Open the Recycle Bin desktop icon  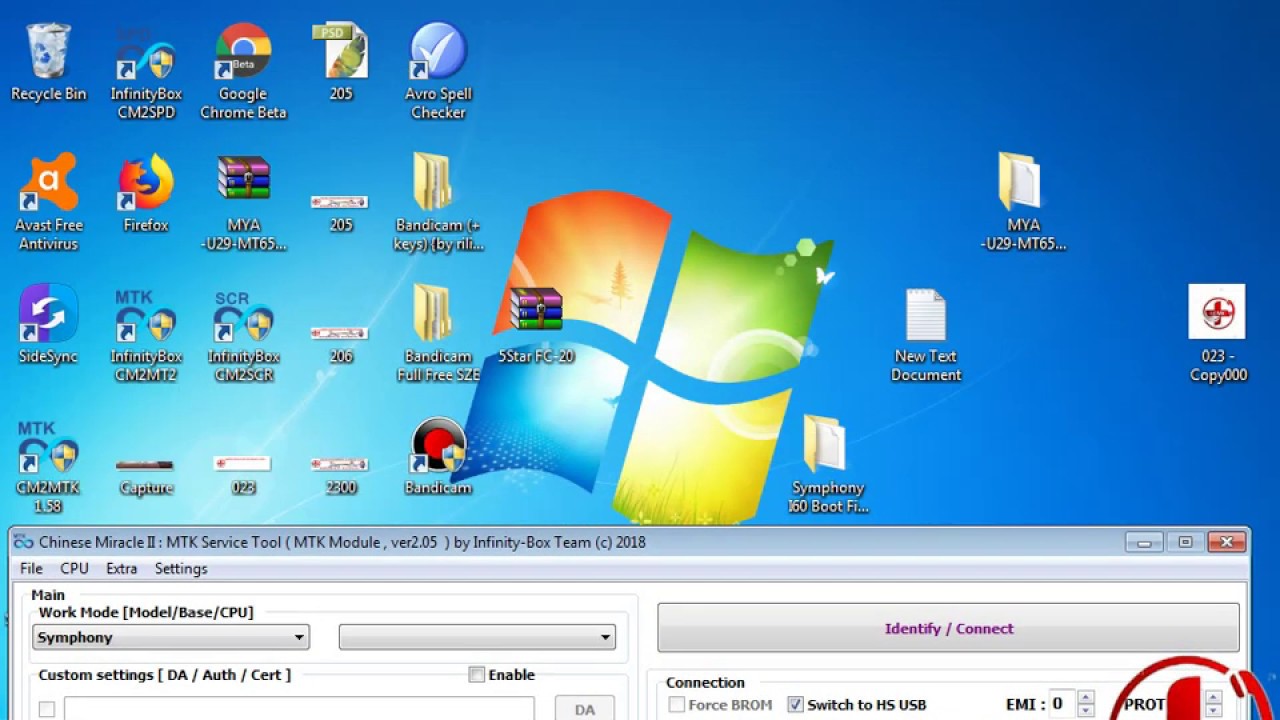48,63
